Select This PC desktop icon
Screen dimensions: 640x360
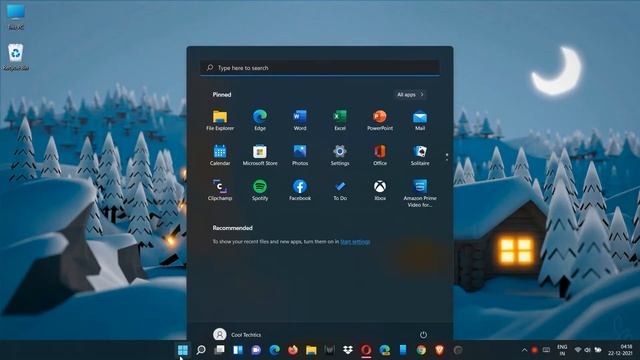16,17
